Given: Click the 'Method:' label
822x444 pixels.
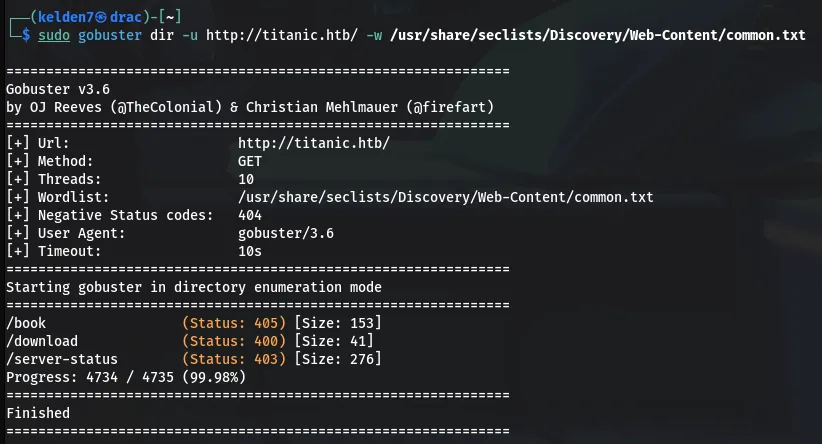Looking at the screenshot, I should click(x=65, y=161).
